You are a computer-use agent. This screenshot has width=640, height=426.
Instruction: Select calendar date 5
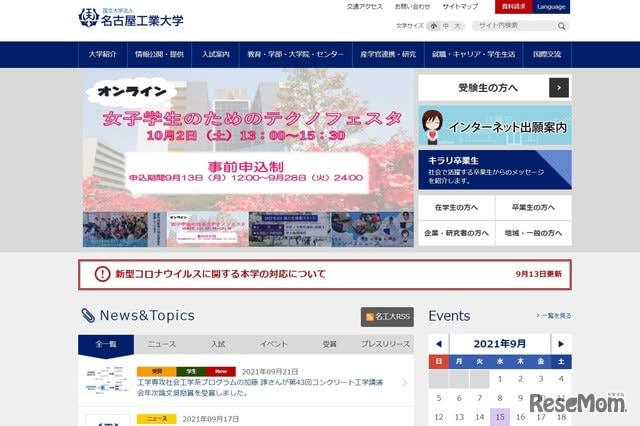pos(439,398)
